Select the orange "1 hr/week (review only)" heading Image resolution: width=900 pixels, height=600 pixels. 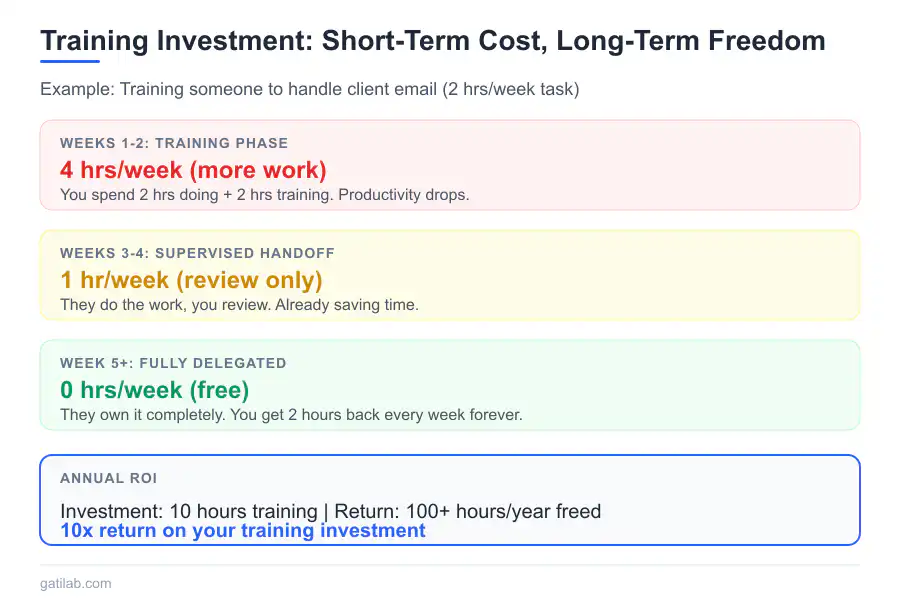tap(191, 280)
